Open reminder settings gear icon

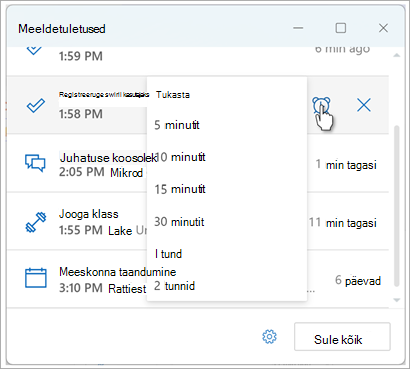[x=269, y=337]
